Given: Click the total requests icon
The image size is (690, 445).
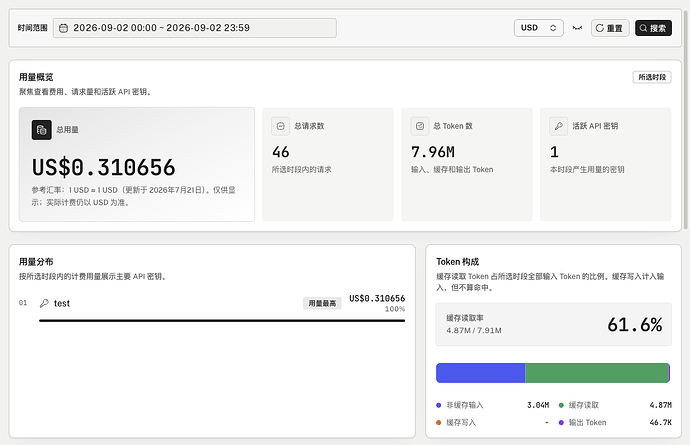Looking at the screenshot, I should 280,126.
